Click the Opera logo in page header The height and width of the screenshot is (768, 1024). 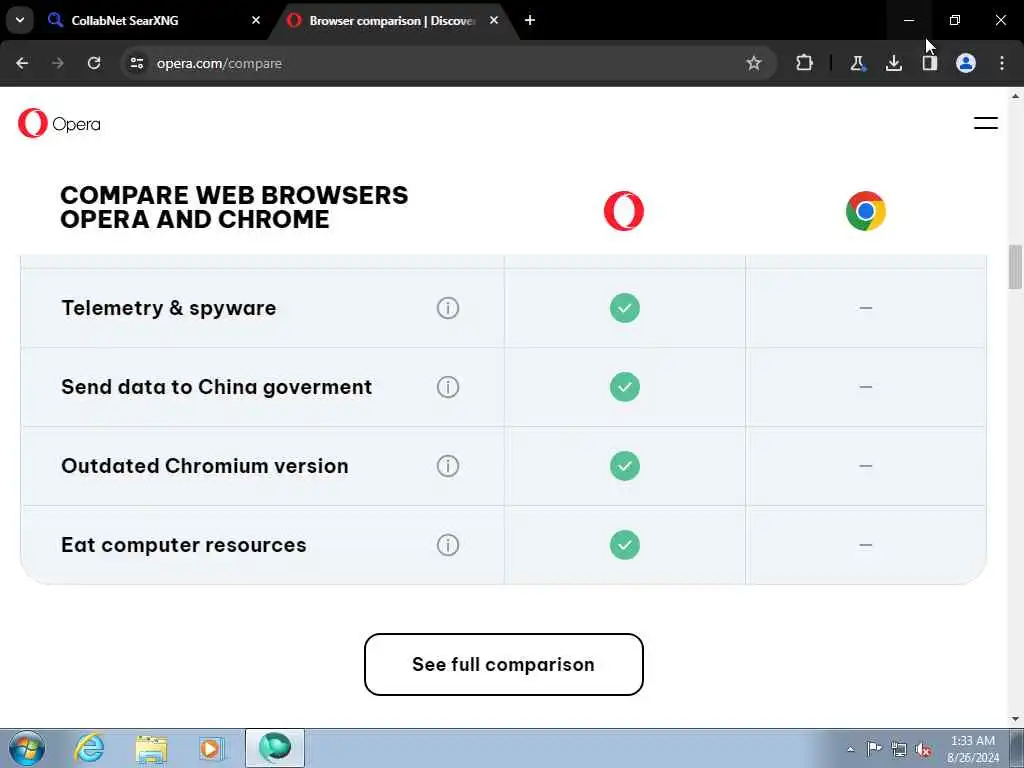[x=59, y=123]
